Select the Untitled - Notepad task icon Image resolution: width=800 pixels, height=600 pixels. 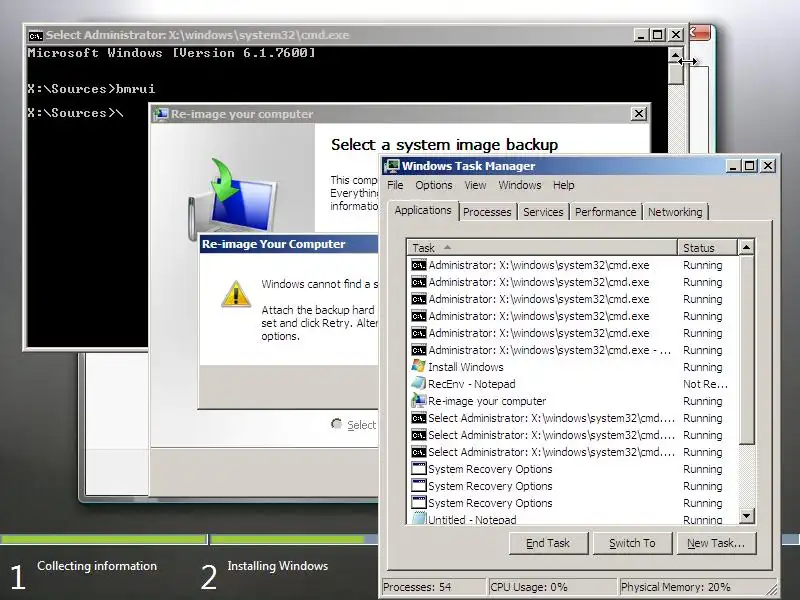(418, 519)
